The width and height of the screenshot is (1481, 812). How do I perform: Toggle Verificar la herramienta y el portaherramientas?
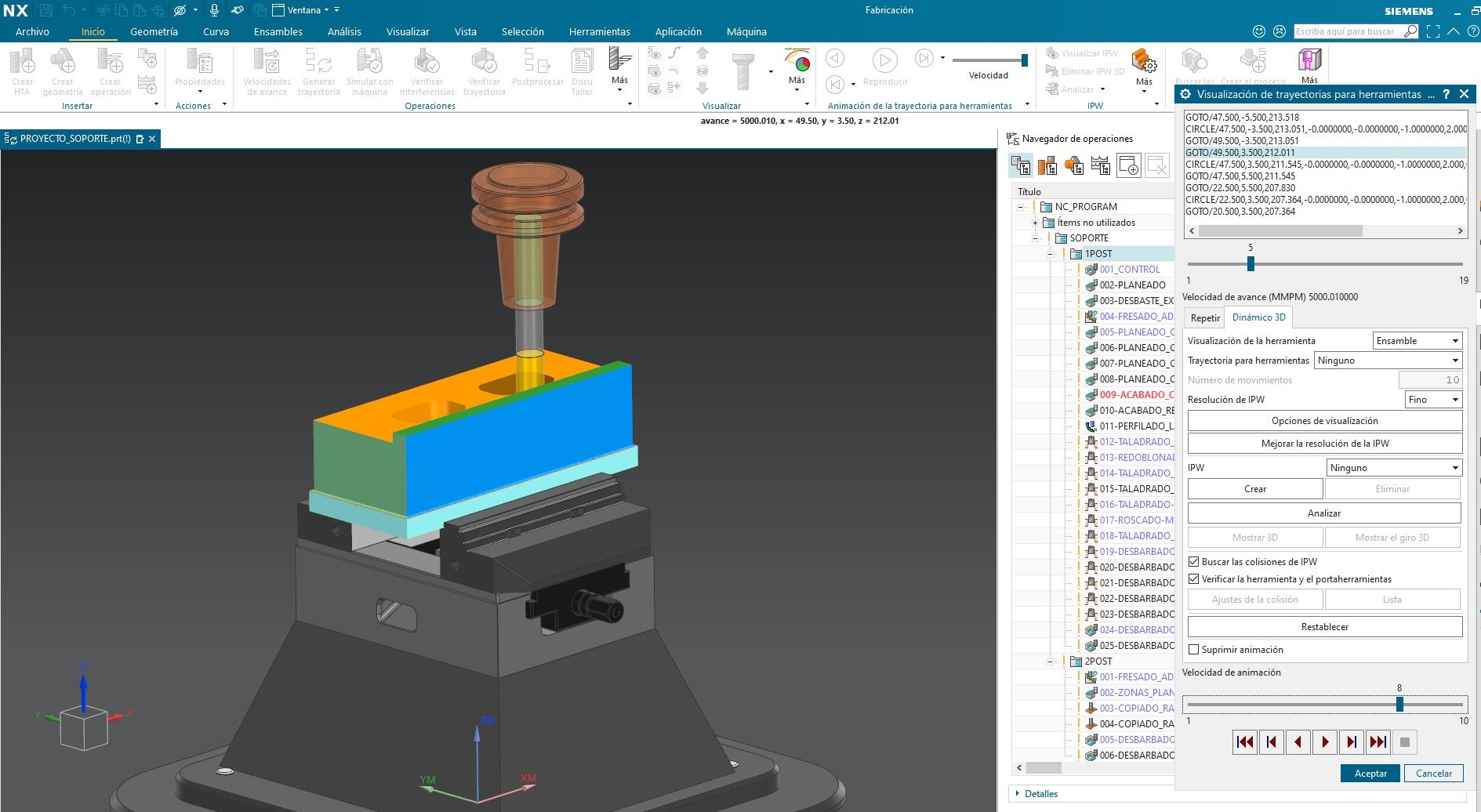click(x=1194, y=579)
